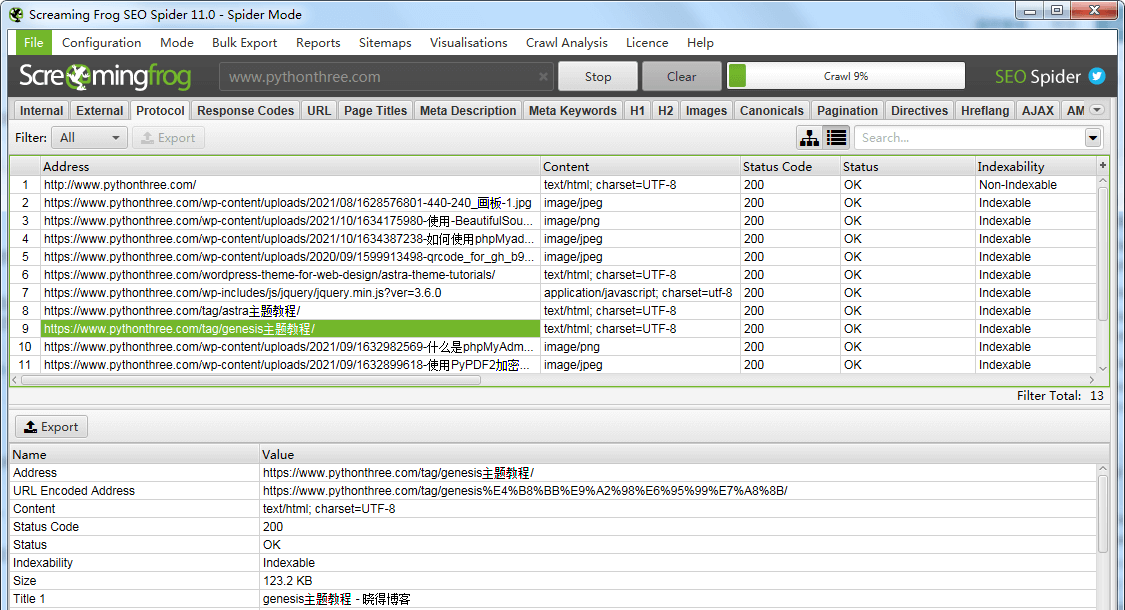Clear URL with the X icon
Screen dimensions: 1125x610
[543, 77]
